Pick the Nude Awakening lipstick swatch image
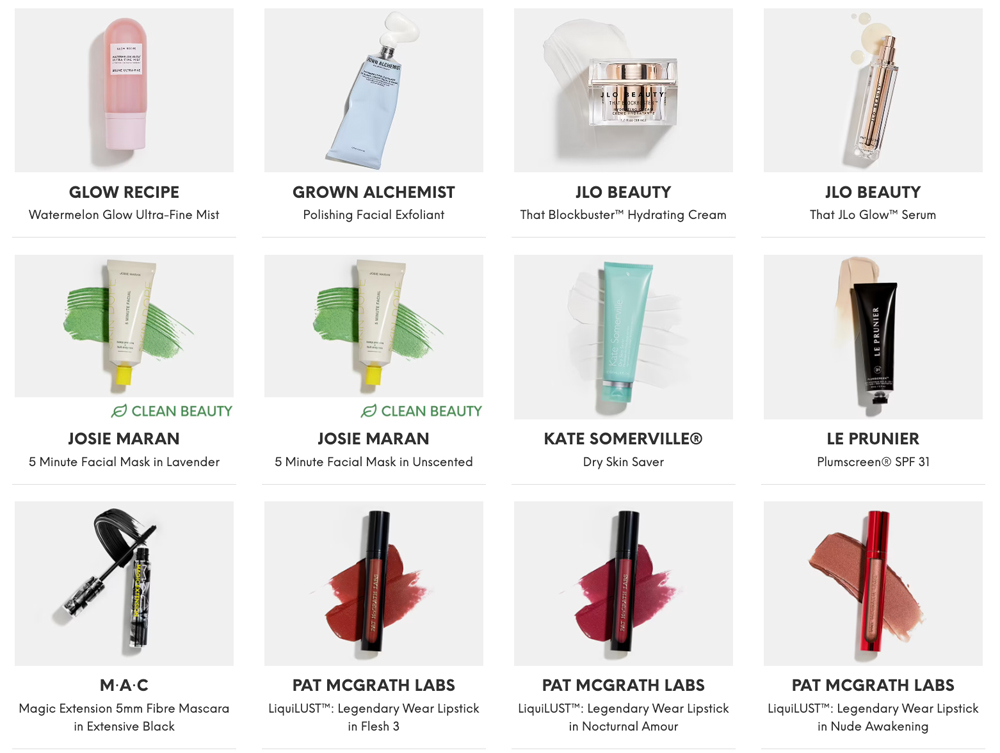1000x753 pixels. (x=873, y=583)
